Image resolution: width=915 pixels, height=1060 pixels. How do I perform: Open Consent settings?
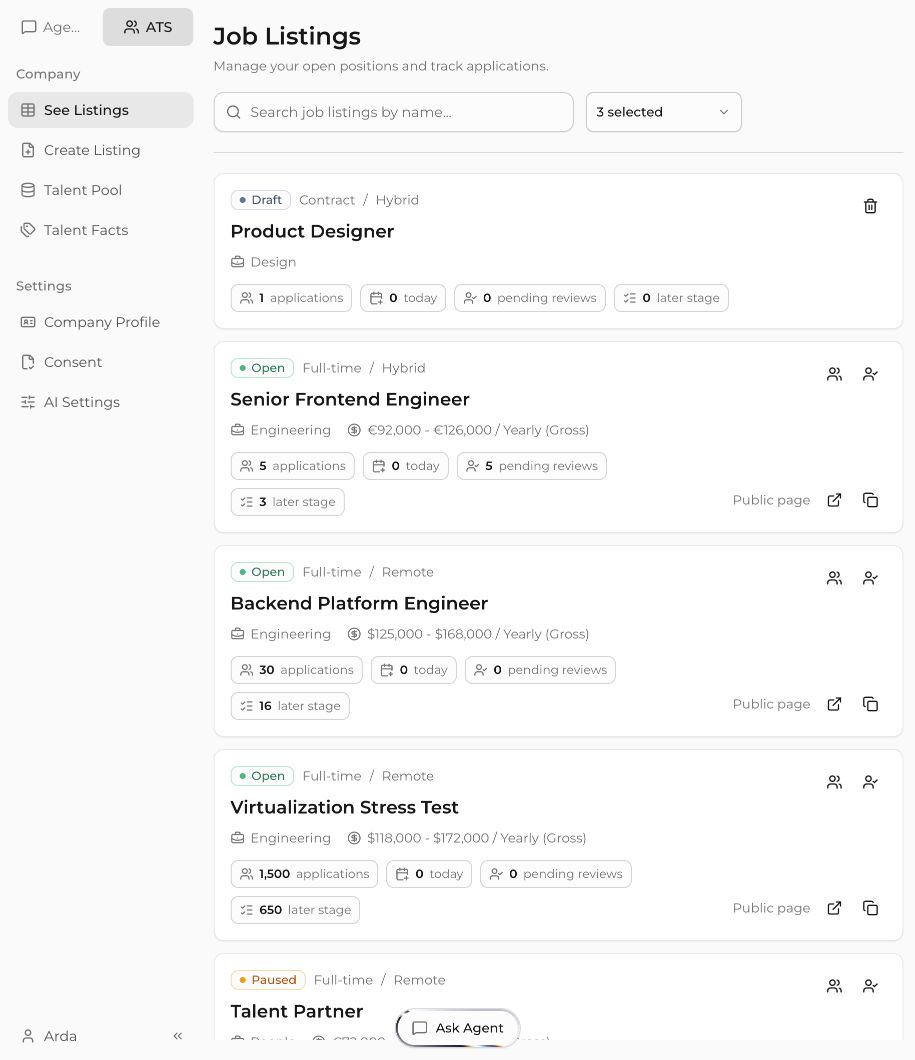[x=101, y=362]
